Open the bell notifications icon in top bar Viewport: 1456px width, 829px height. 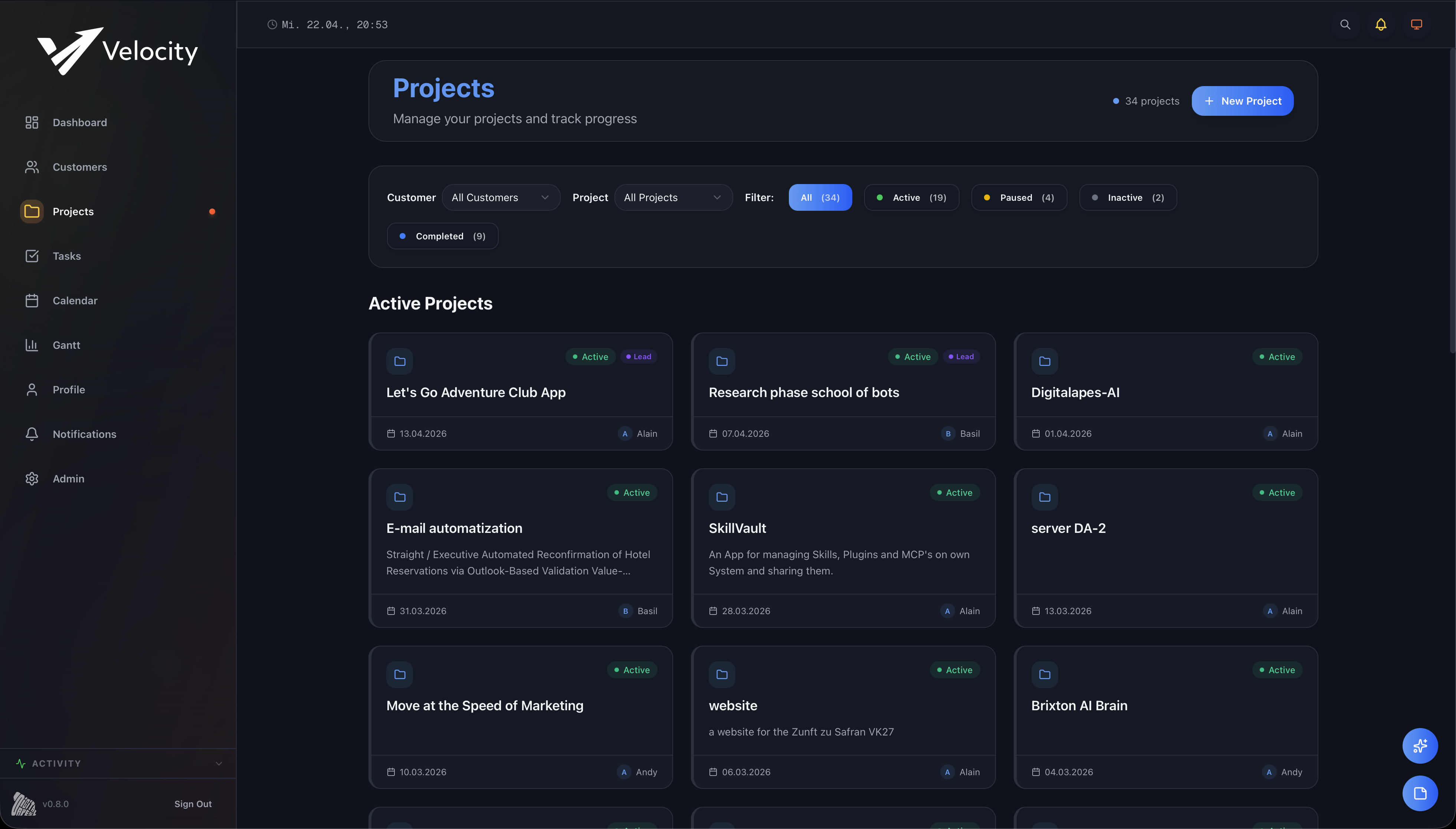click(x=1381, y=24)
